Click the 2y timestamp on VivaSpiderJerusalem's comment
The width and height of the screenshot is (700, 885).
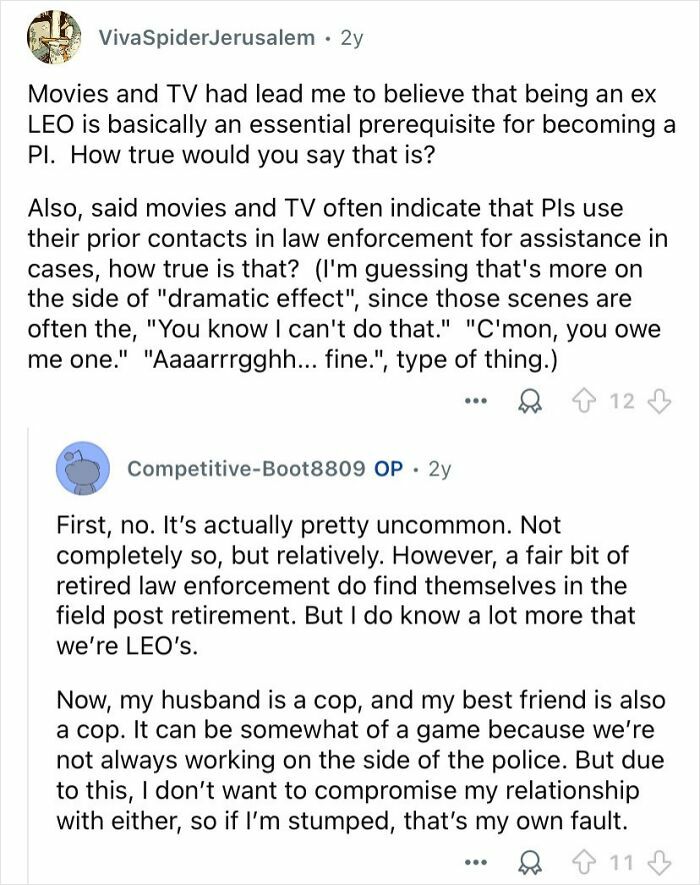(353, 38)
